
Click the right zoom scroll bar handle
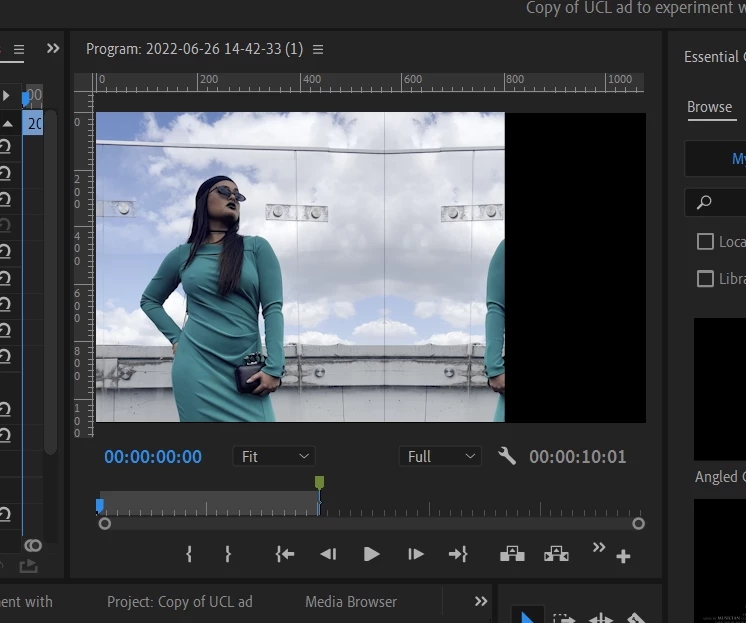638,524
